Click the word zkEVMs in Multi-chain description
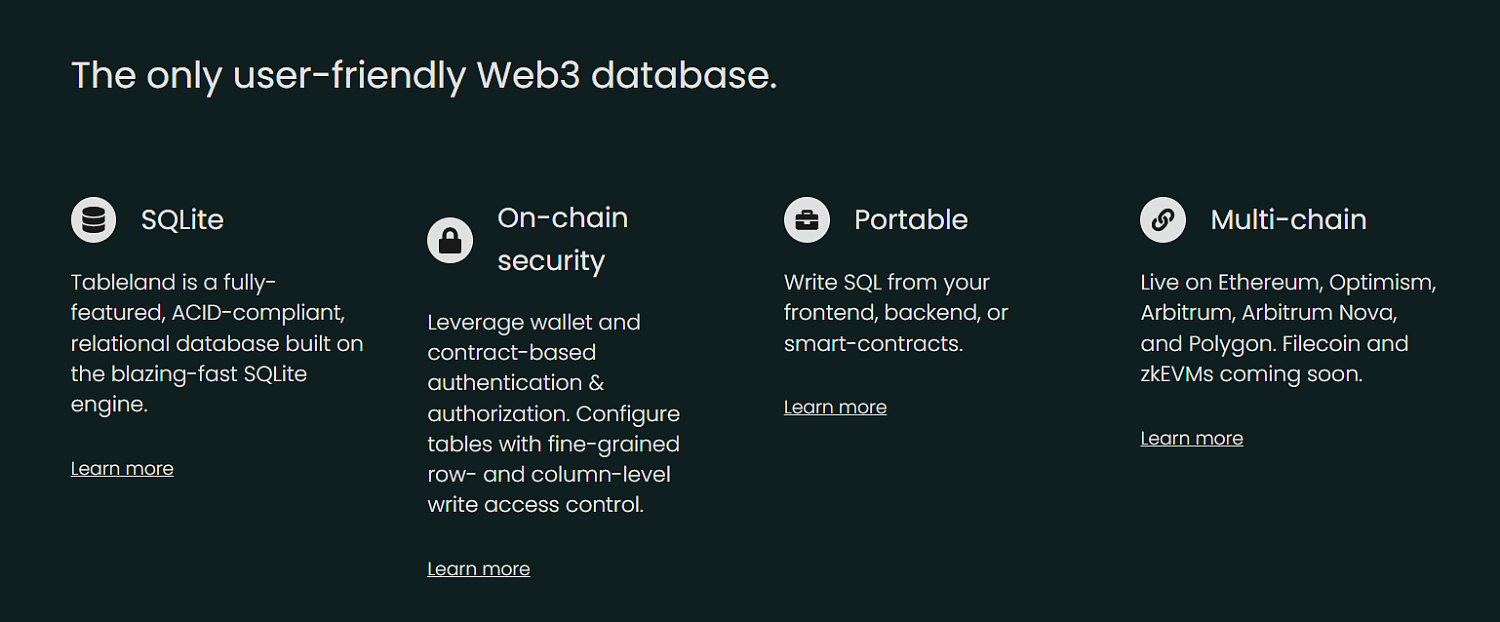 tap(1176, 375)
